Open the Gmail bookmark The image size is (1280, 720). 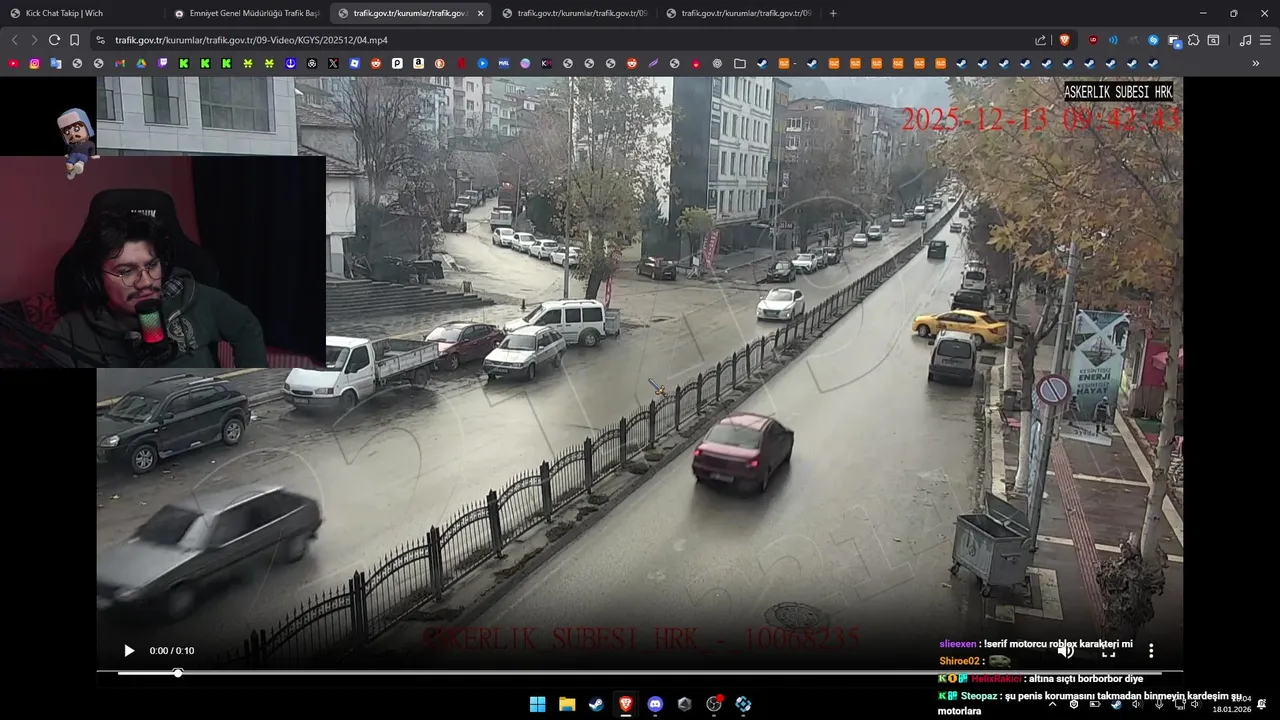click(x=120, y=63)
